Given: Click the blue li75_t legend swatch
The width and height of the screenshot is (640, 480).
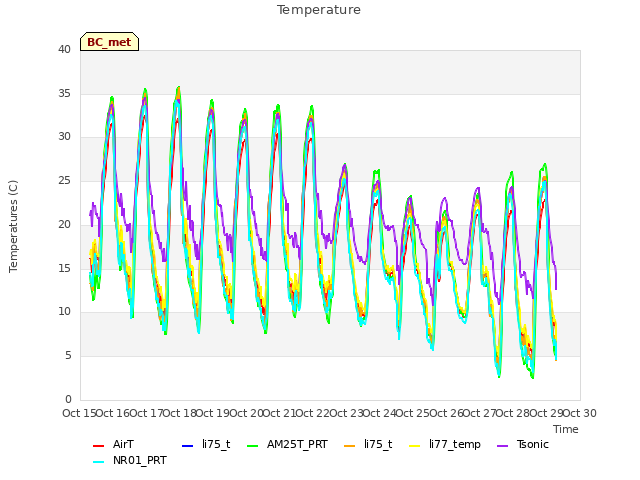Looking at the screenshot, I should [x=187, y=446].
